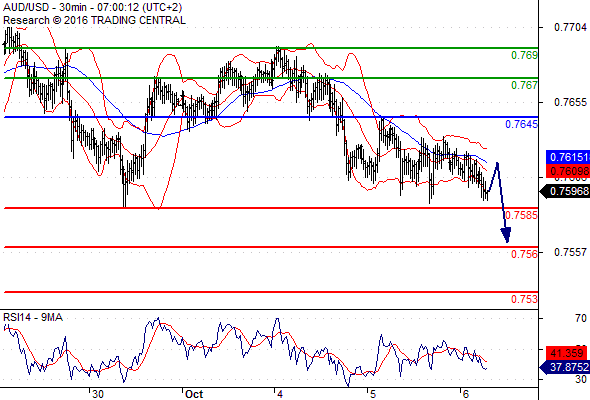Click the Trading Central research copyright text
Image resolution: width=590 pixels, height=400 pixels.
click(x=94, y=20)
